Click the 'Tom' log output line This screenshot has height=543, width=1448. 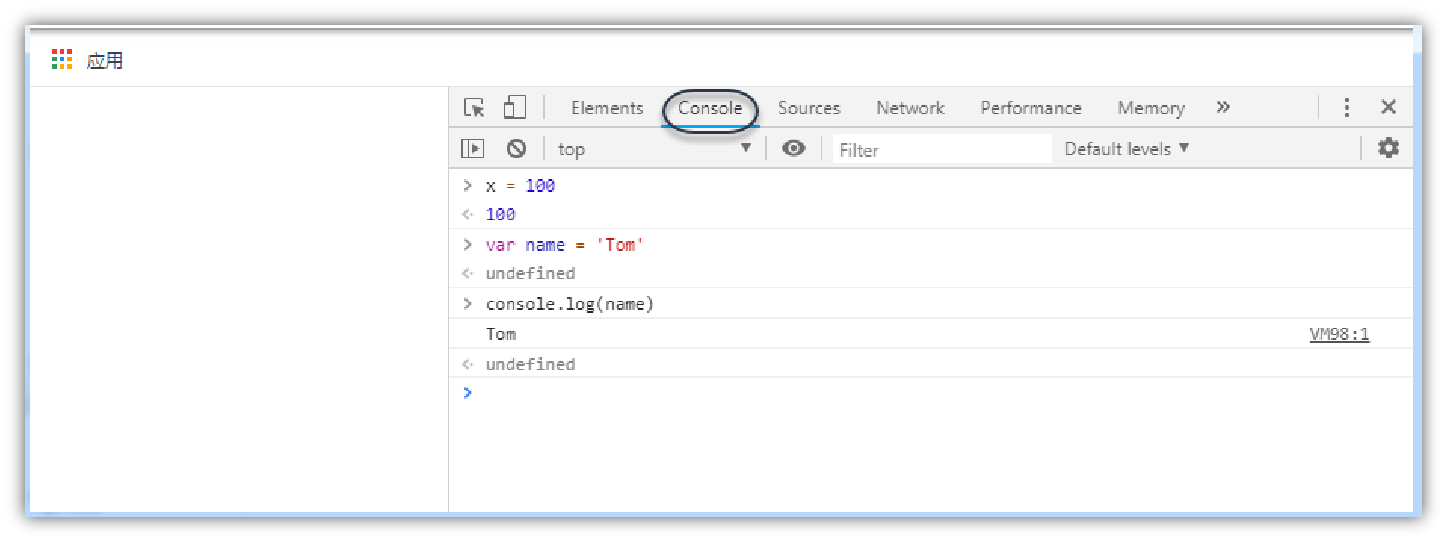(501, 334)
